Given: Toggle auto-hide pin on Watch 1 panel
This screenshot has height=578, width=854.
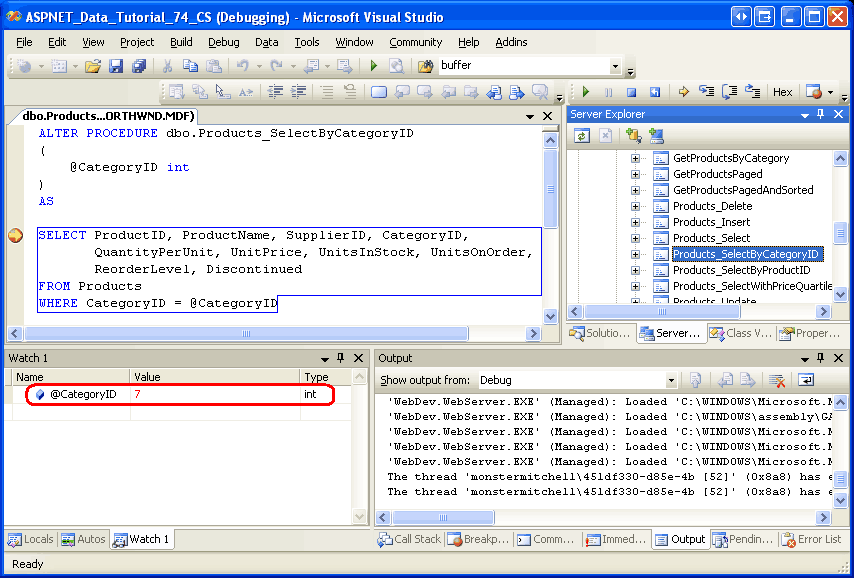Looking at the screenshot, I should point(340,358).
